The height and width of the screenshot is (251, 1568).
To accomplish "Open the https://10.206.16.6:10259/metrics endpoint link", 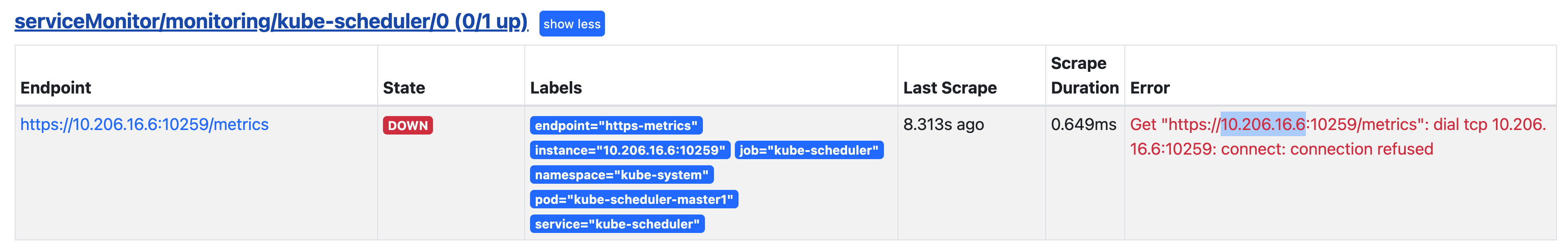I will tap(144, 124).
